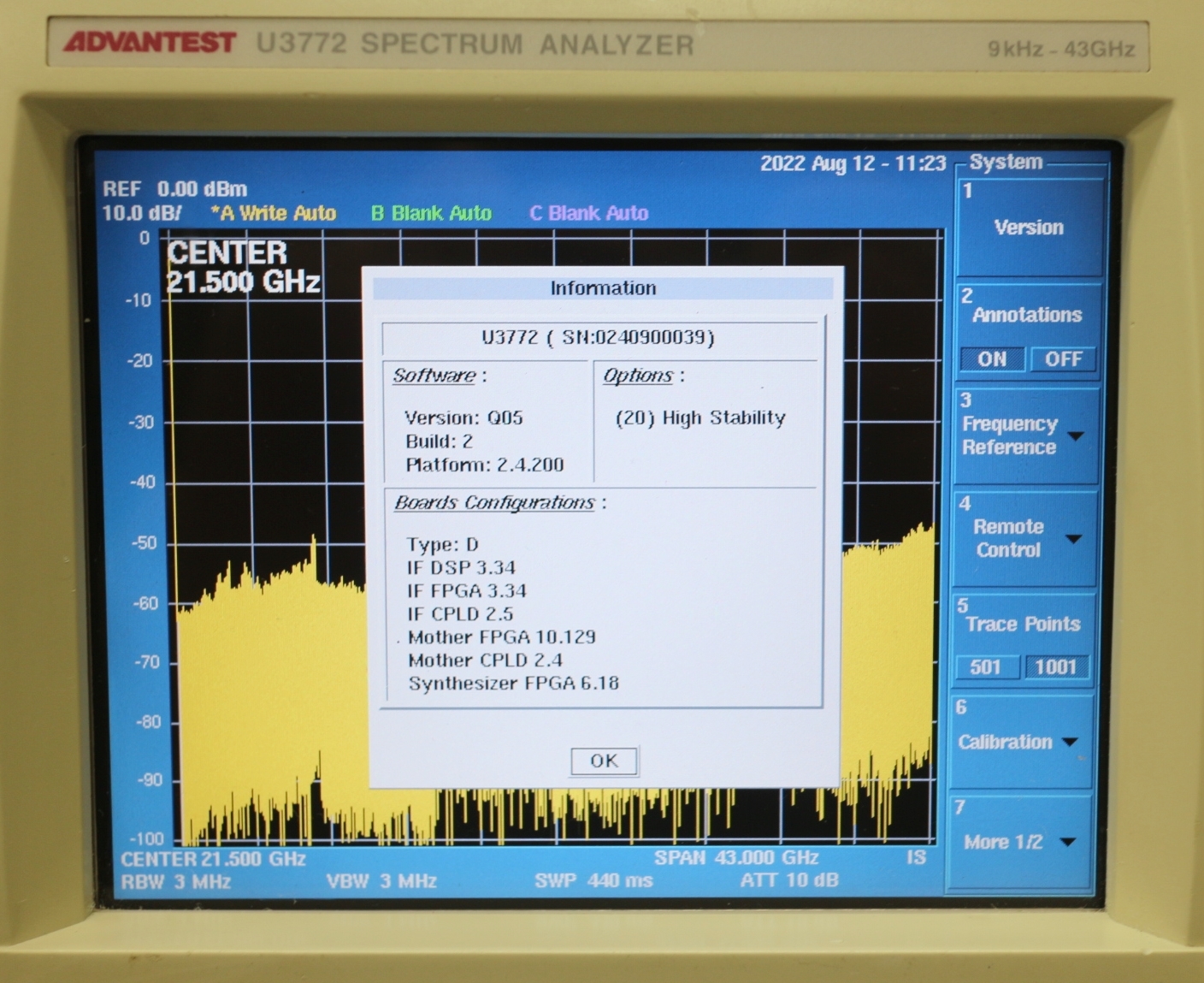Click the Boards Configurations heading
The width and height of the screenshot is (1204, 983).
click(494, 502)
